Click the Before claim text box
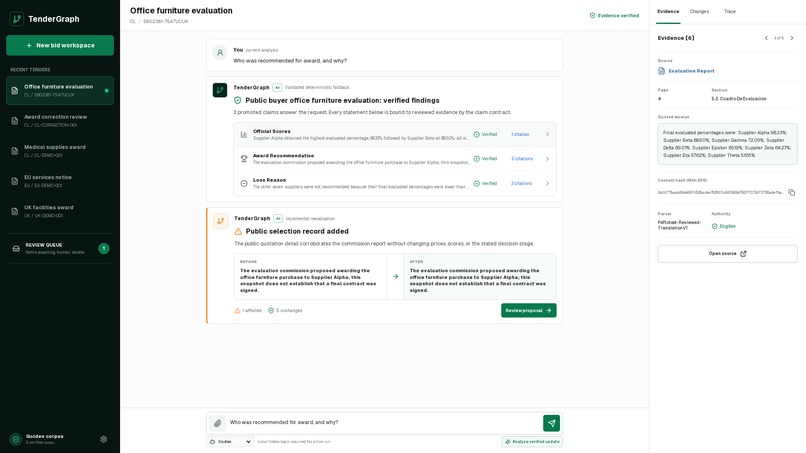The width and height of the screenshot is (806, 453). pyautogui.click(x=310, y=277)
